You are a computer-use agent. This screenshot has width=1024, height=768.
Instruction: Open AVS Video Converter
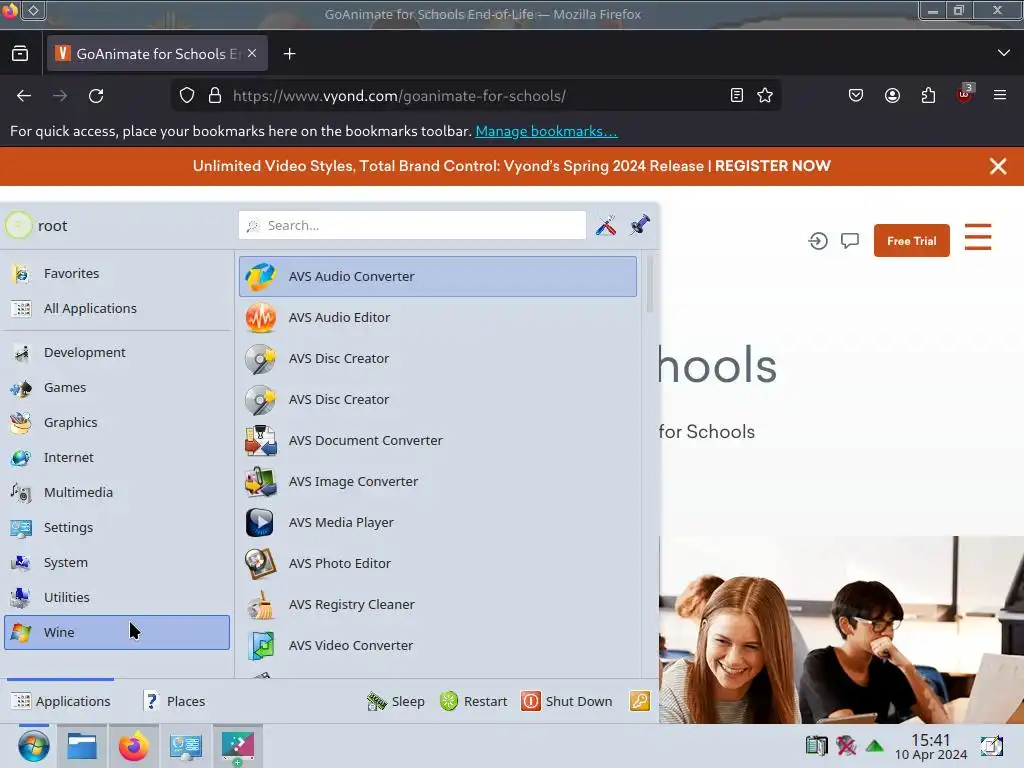coord(438,645)
